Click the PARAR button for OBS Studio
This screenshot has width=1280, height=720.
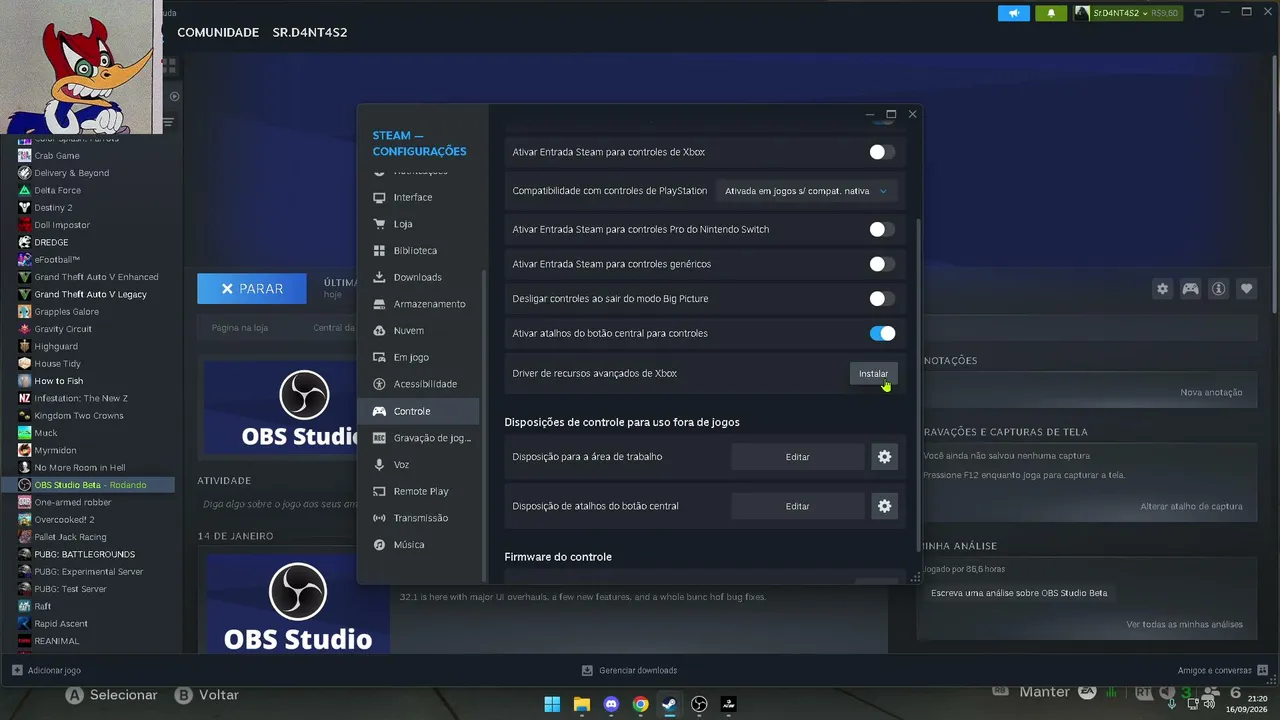pos(252,288)
